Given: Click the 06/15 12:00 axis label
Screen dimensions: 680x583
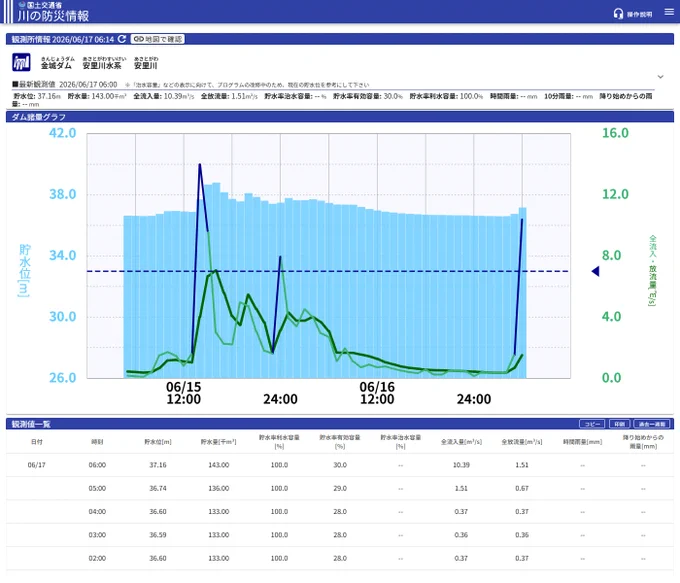Looking at the screenshot, I should pyautogui.click(x=183, y=393).
